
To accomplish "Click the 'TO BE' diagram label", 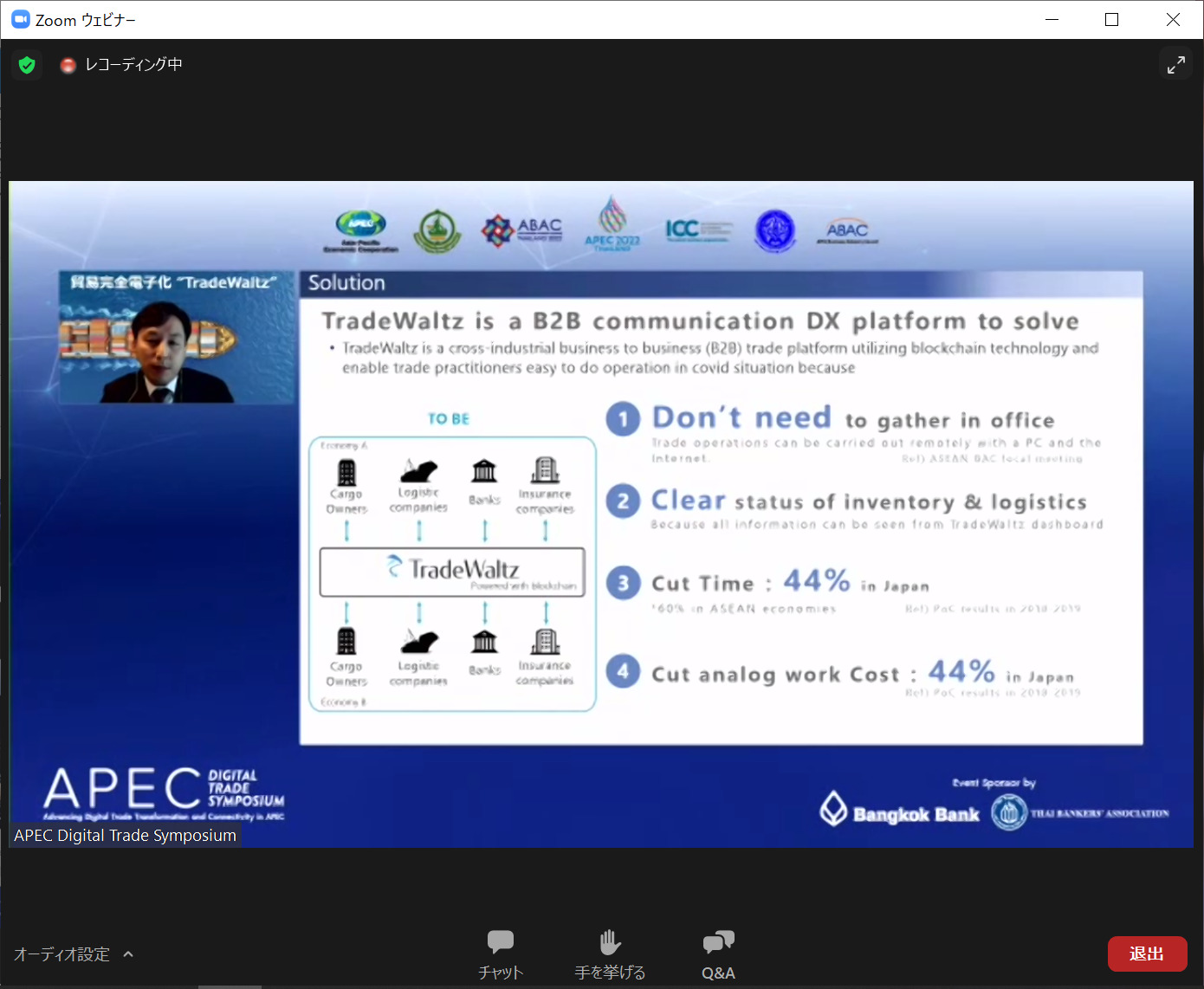I will pyautogui.click(x=449, y=419).
